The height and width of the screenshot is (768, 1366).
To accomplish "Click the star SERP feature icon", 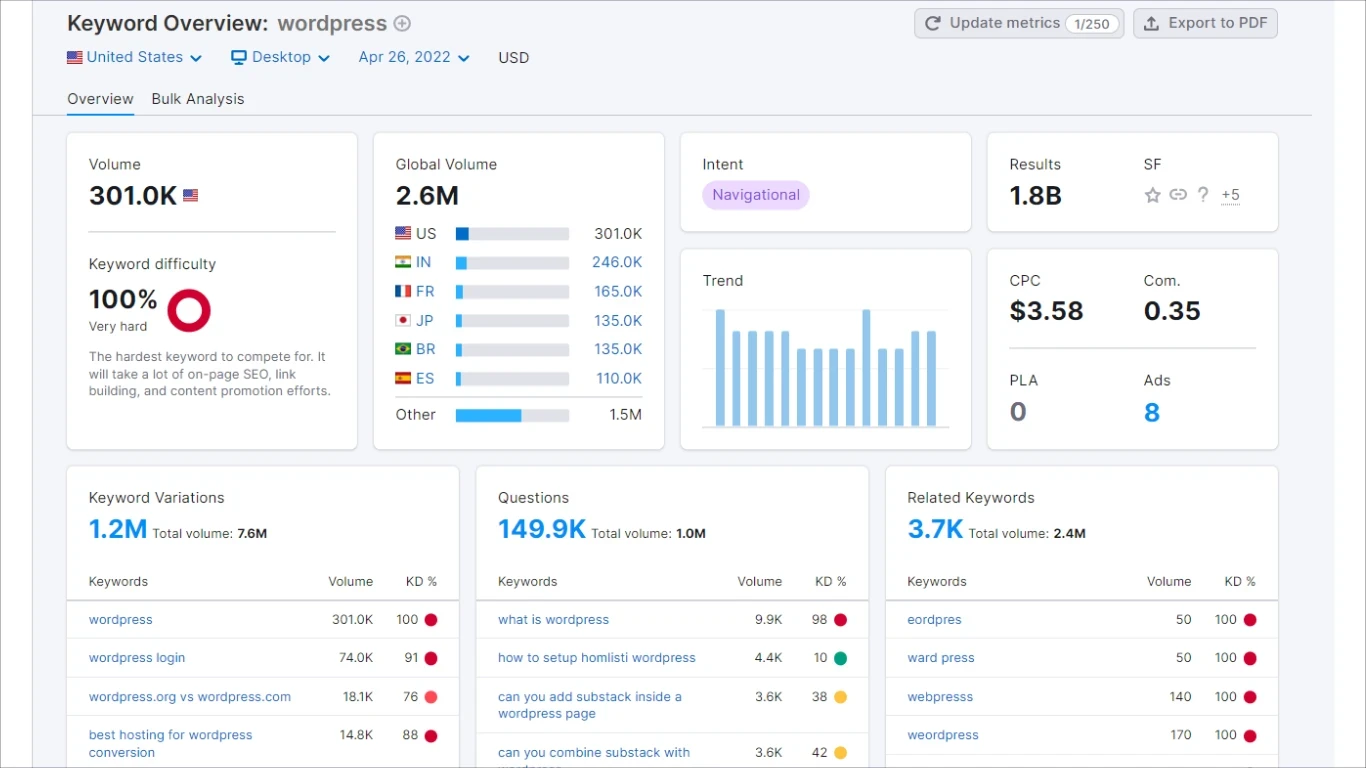I will [x=1152, y=195].
